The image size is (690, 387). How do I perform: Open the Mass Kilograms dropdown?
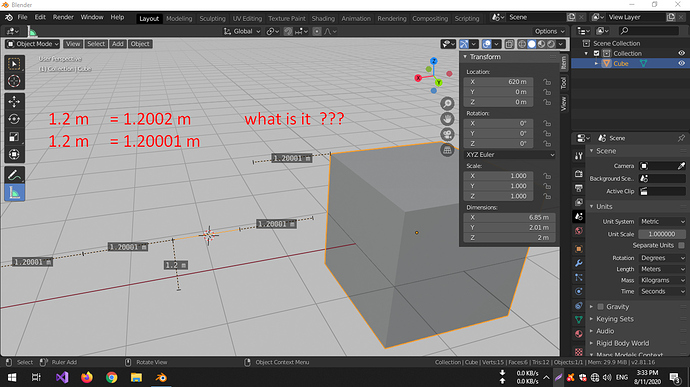coord(662,280)
